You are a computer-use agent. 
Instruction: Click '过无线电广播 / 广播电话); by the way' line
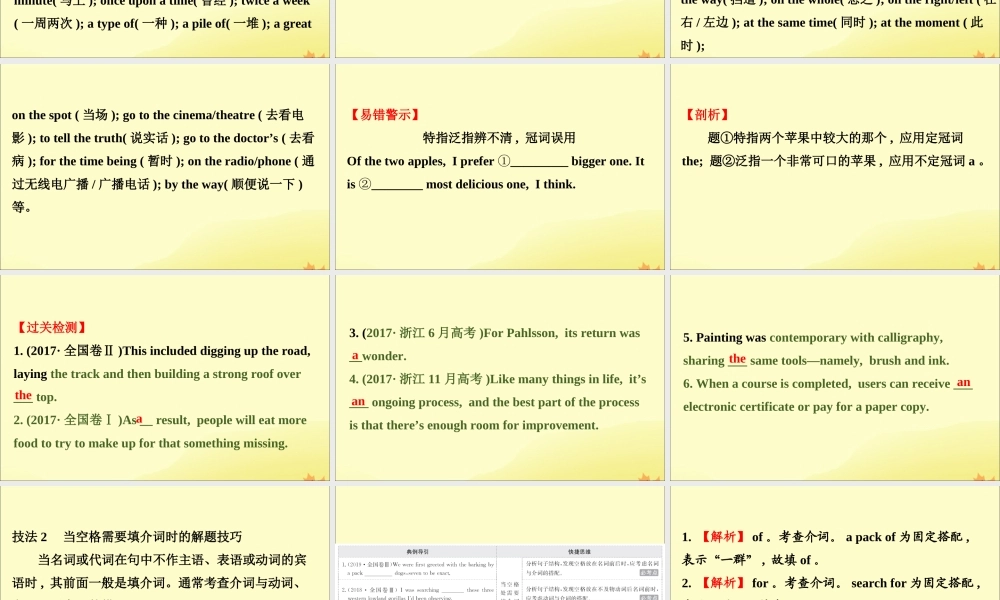click(157, 184)
